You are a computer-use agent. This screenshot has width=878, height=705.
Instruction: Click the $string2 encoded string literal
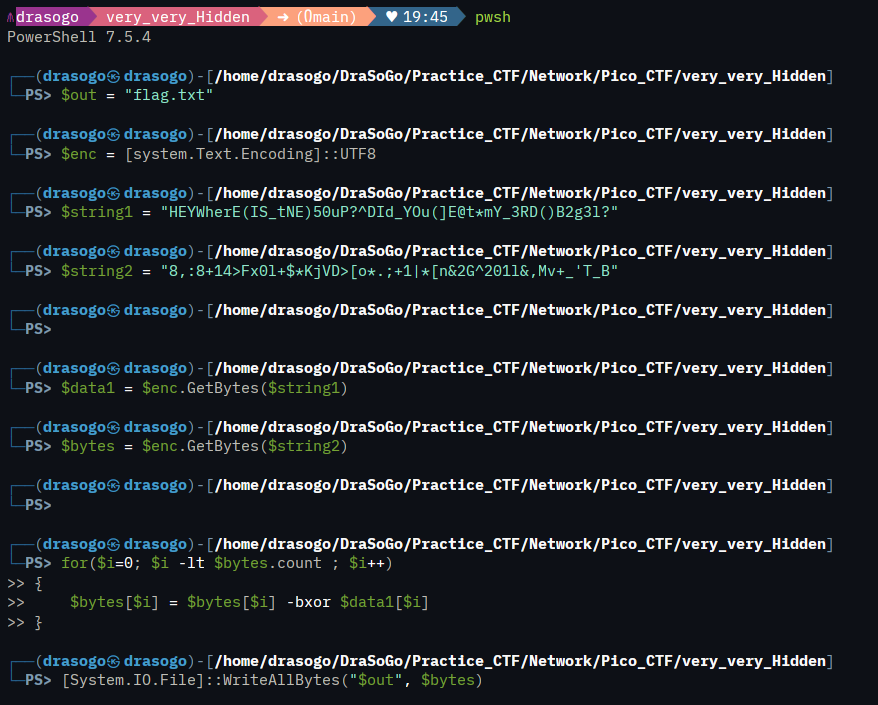coord(389,271)
